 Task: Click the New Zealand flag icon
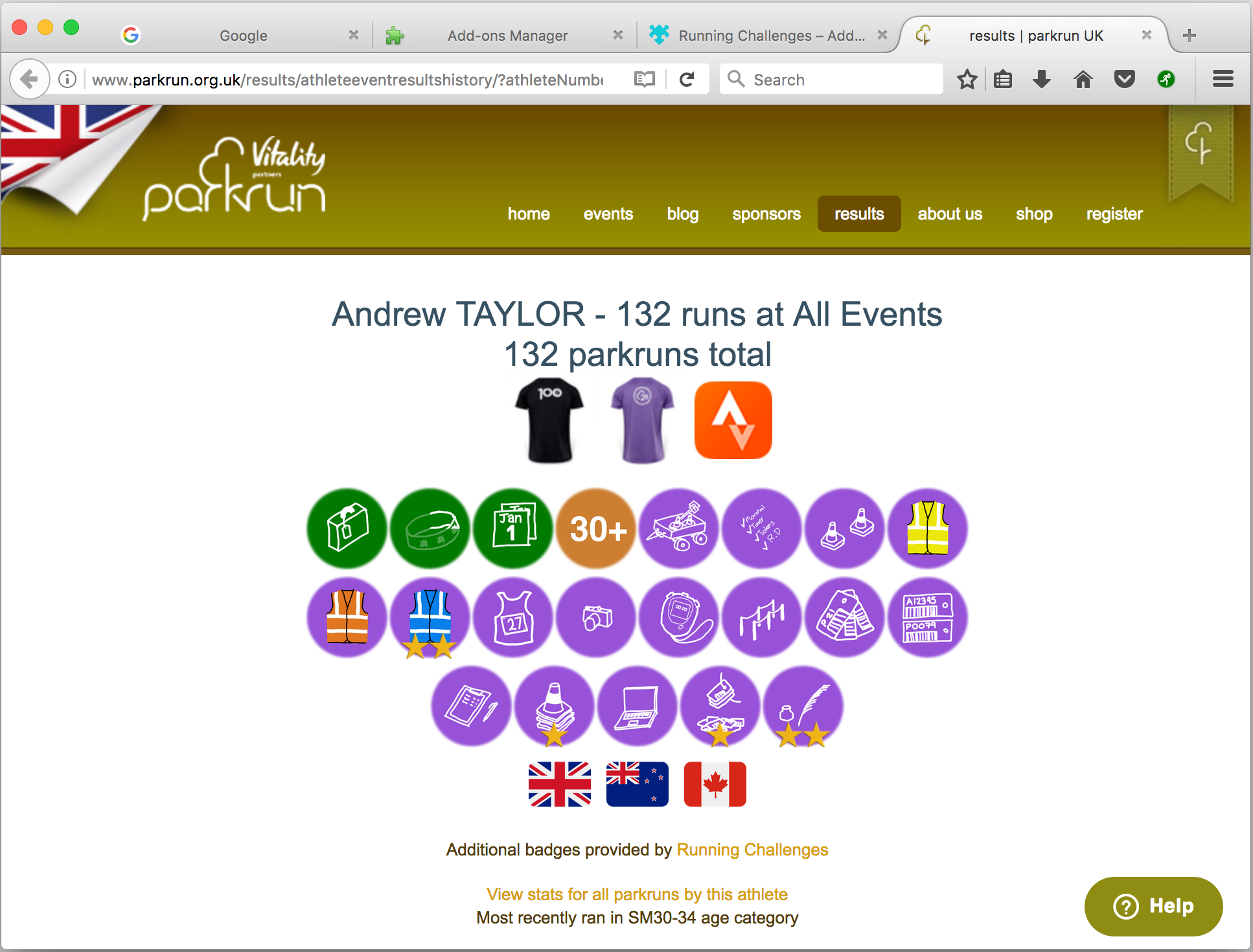tap(637, 784)
